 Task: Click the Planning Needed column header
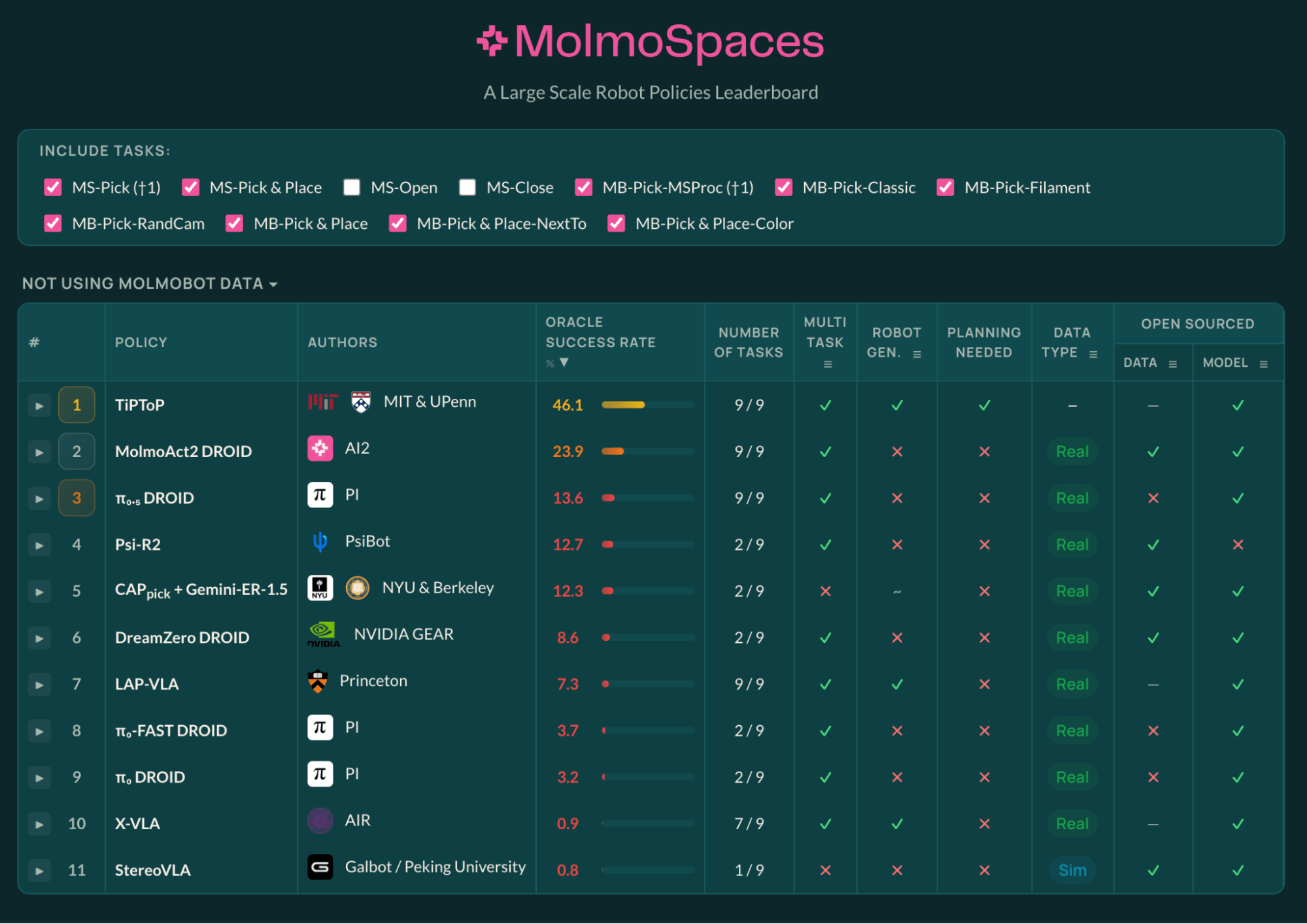(983, 342)
